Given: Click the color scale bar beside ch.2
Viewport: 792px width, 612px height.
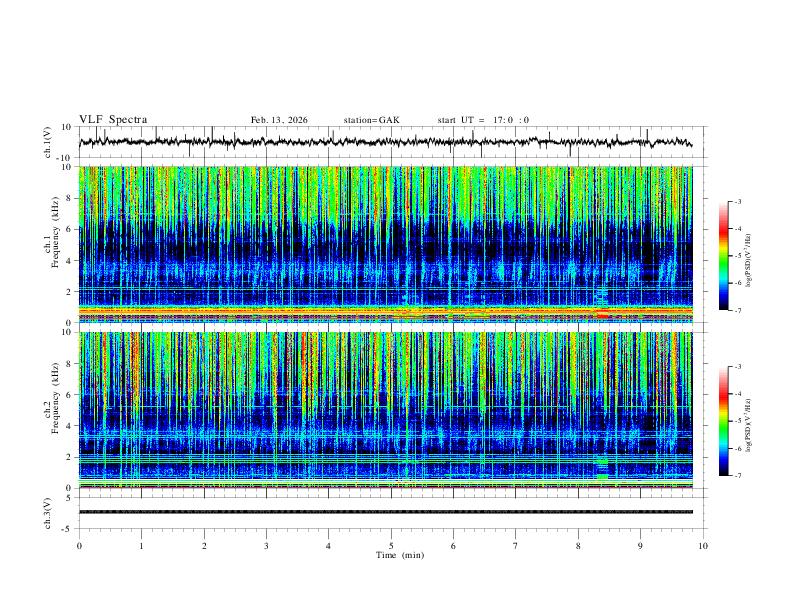Looking at the screenshot, I should click(x=723, y=421).
